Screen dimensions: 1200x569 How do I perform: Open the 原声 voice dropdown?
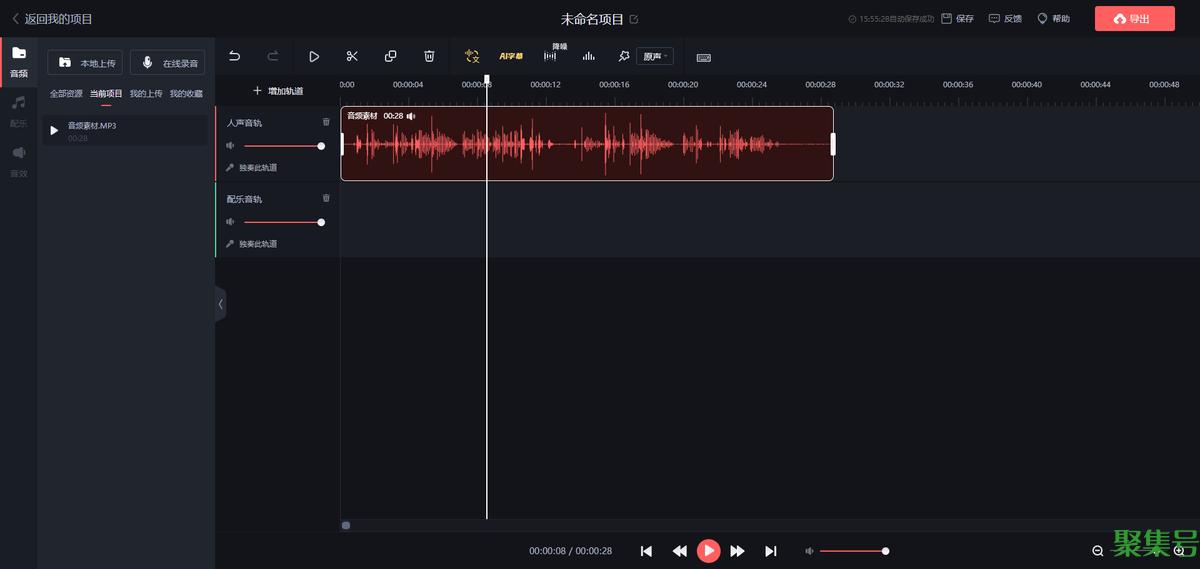[x=655, y=57]
